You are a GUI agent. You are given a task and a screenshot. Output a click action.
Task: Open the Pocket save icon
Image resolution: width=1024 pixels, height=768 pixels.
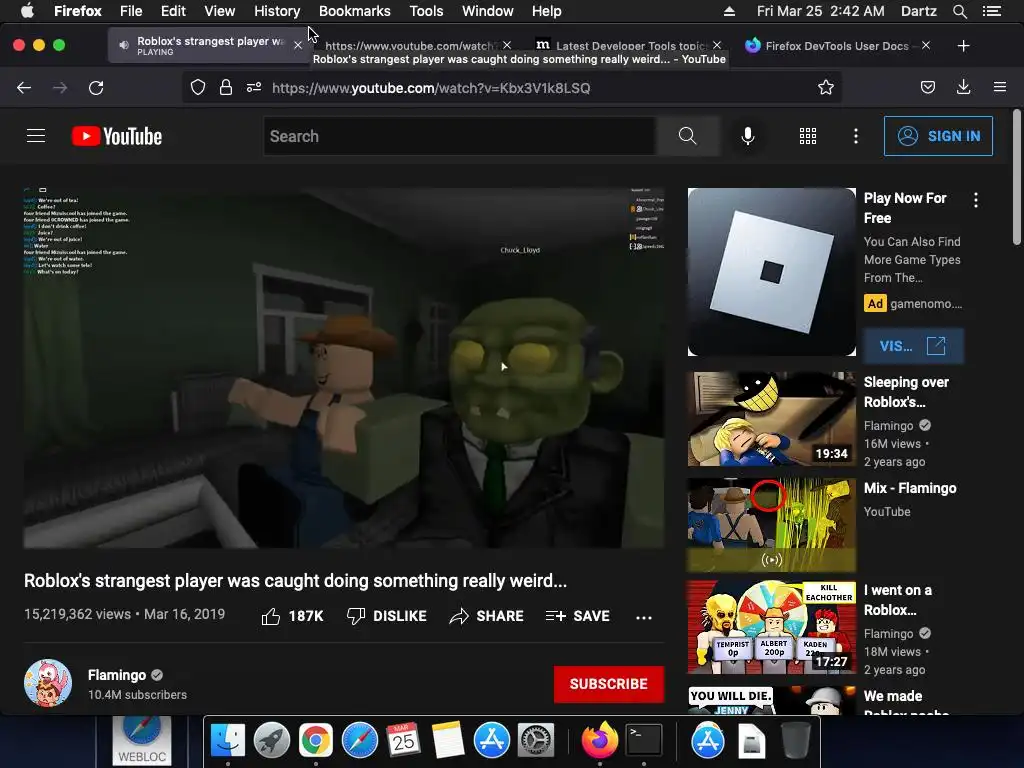[x=928, y=88]
